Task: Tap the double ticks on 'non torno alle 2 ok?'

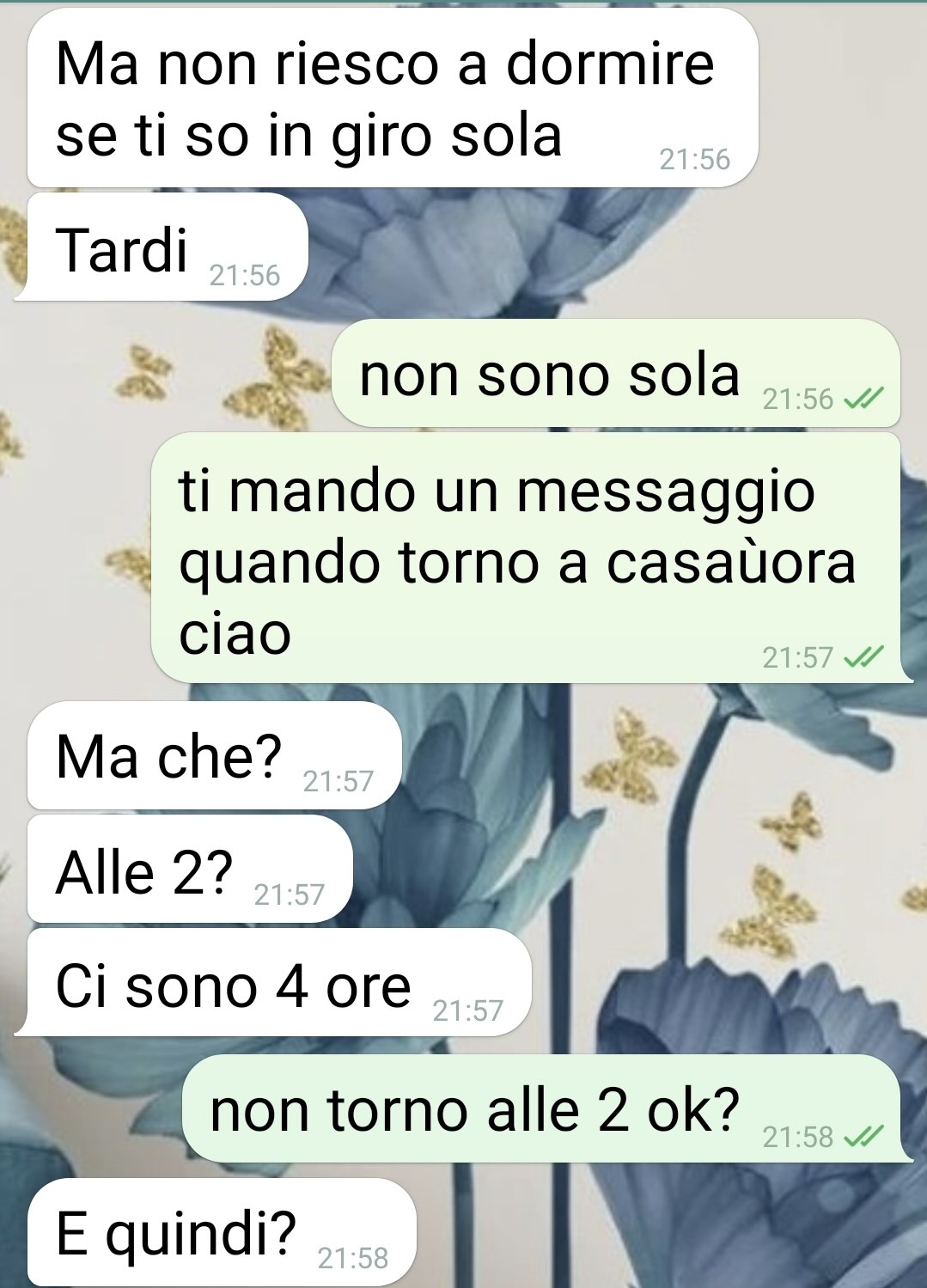Action: [x=863, y=1137]
